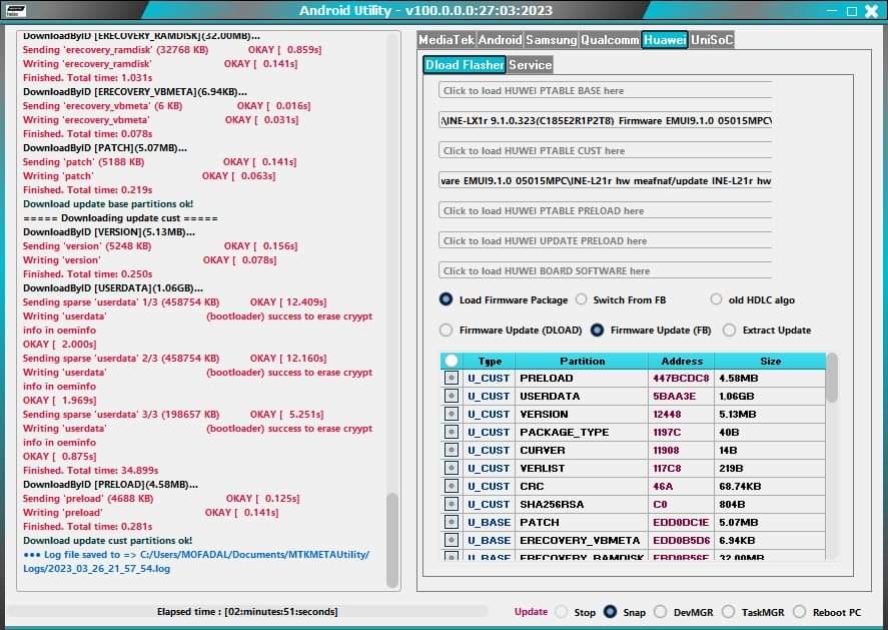888x630 pixels.
Task: Switch to the Qualcomm tab
Action: click(x=610, y=40)
